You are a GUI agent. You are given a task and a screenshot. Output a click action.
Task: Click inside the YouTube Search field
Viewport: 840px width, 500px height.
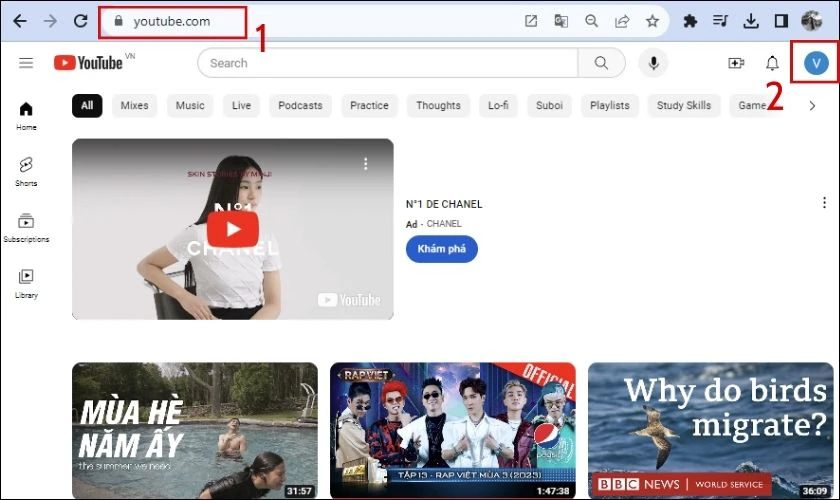[x=388, y=63]
